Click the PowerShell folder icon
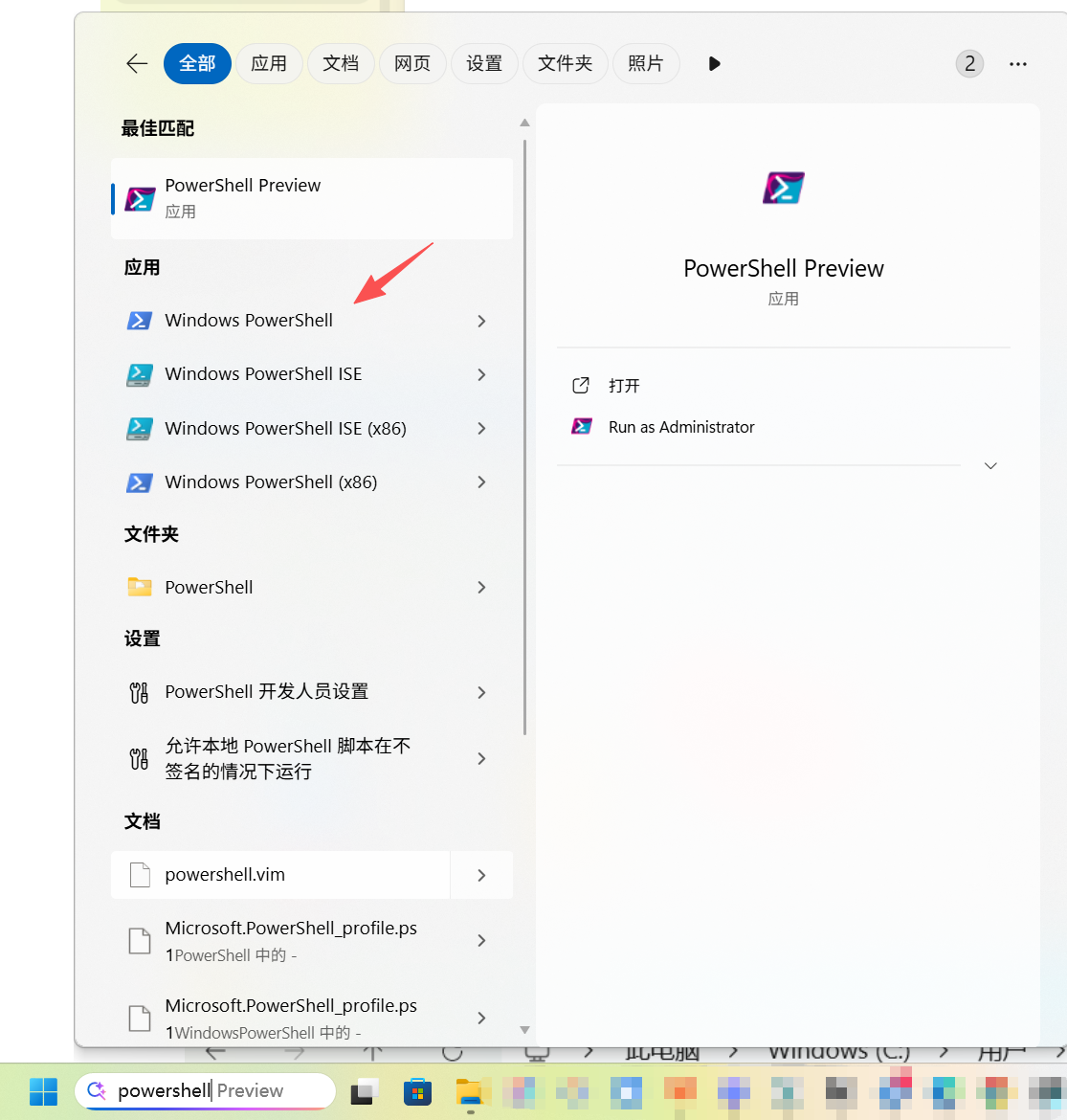This screenshot has width=1067, height=1120. 140,587
